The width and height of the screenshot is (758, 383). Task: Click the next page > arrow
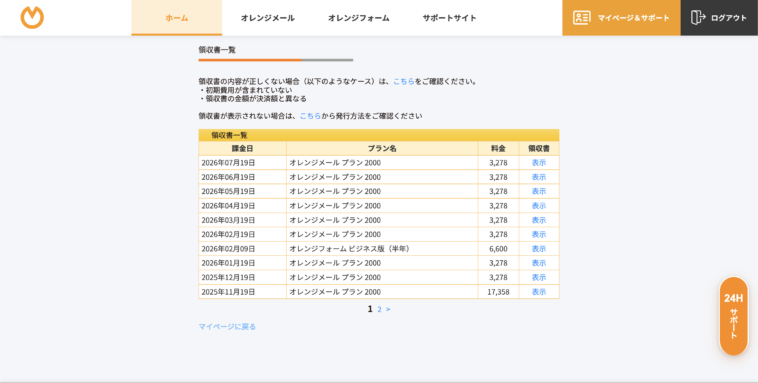[388, 309]
